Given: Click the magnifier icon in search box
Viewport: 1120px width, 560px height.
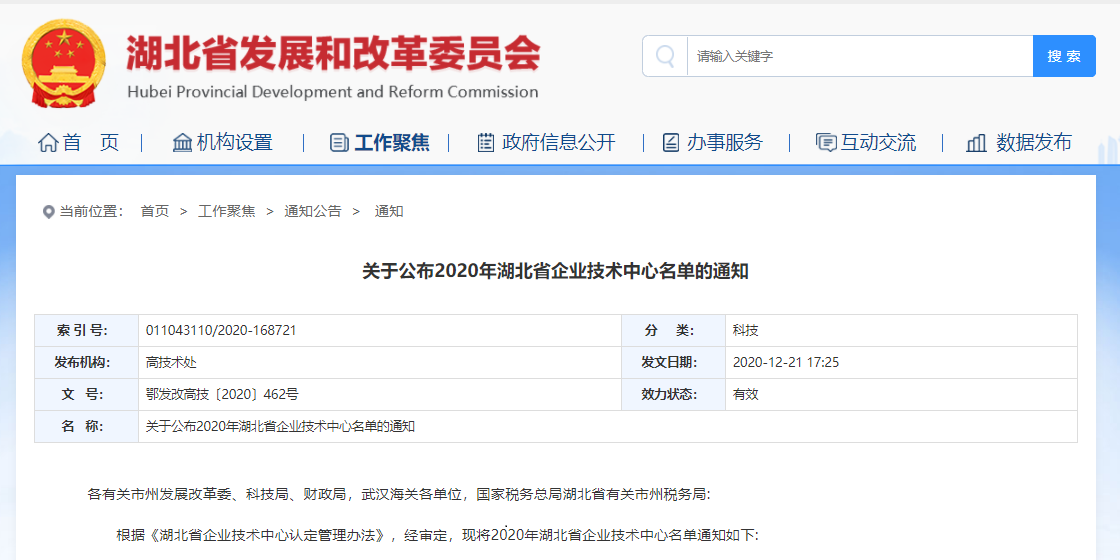Looking at the screenshot, I should click(x=665, y=56).
